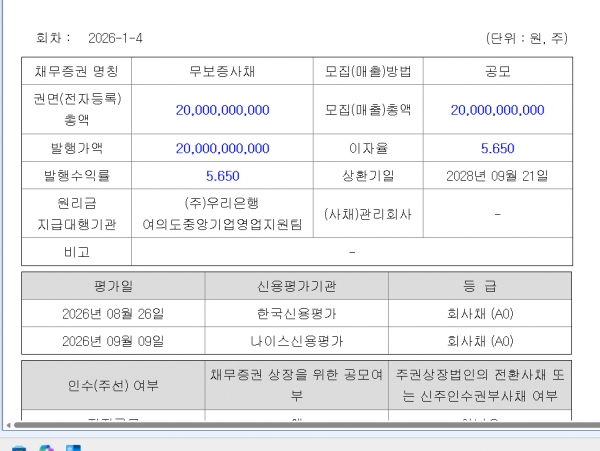Image resolution: width=600 pixels, height=451 pixels.
Task: Select the '(주)우리은행' text
Action: pyautogui.click(x=222, y=203)
